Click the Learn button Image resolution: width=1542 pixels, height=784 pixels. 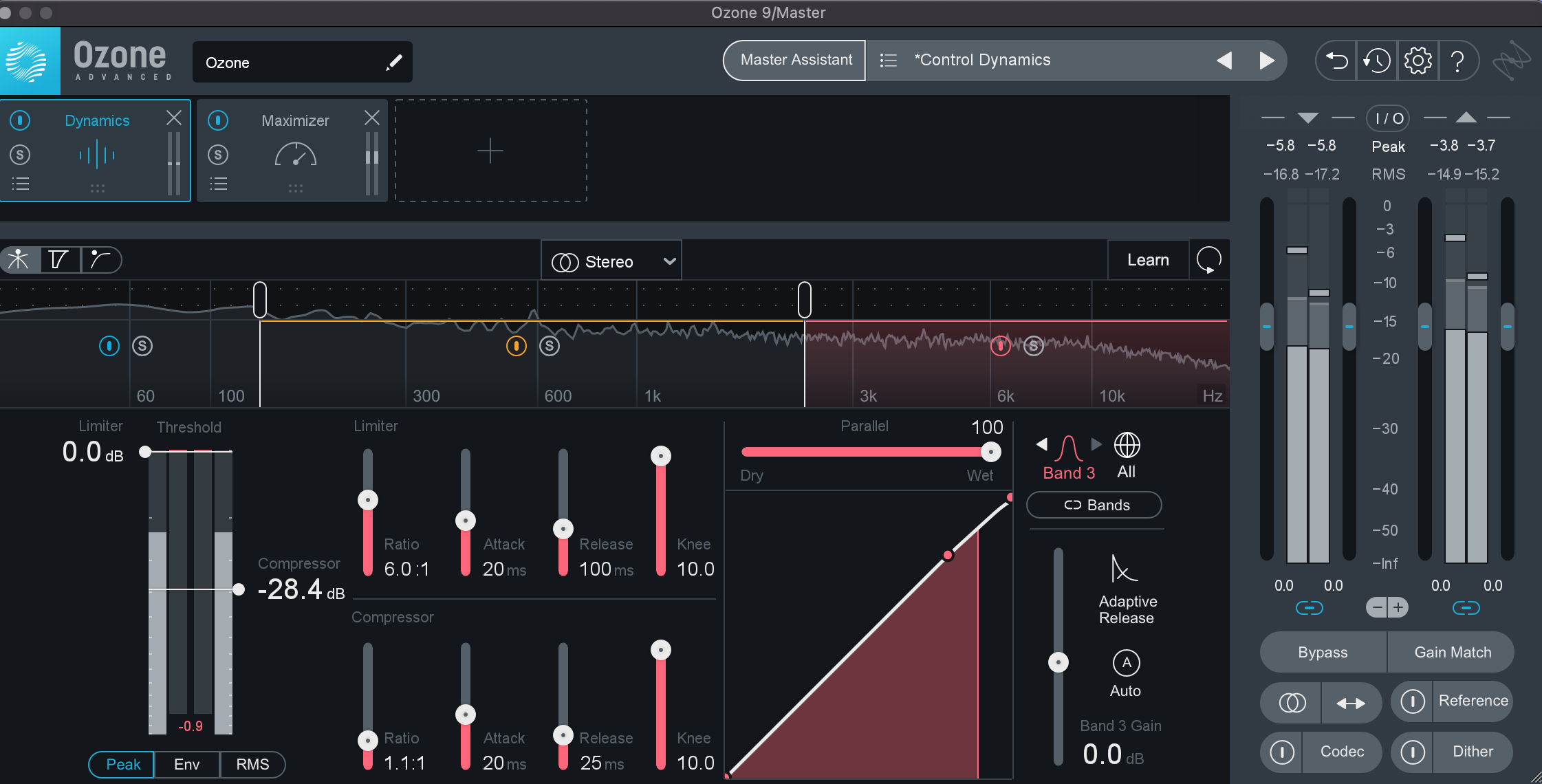click(1148, 260)
